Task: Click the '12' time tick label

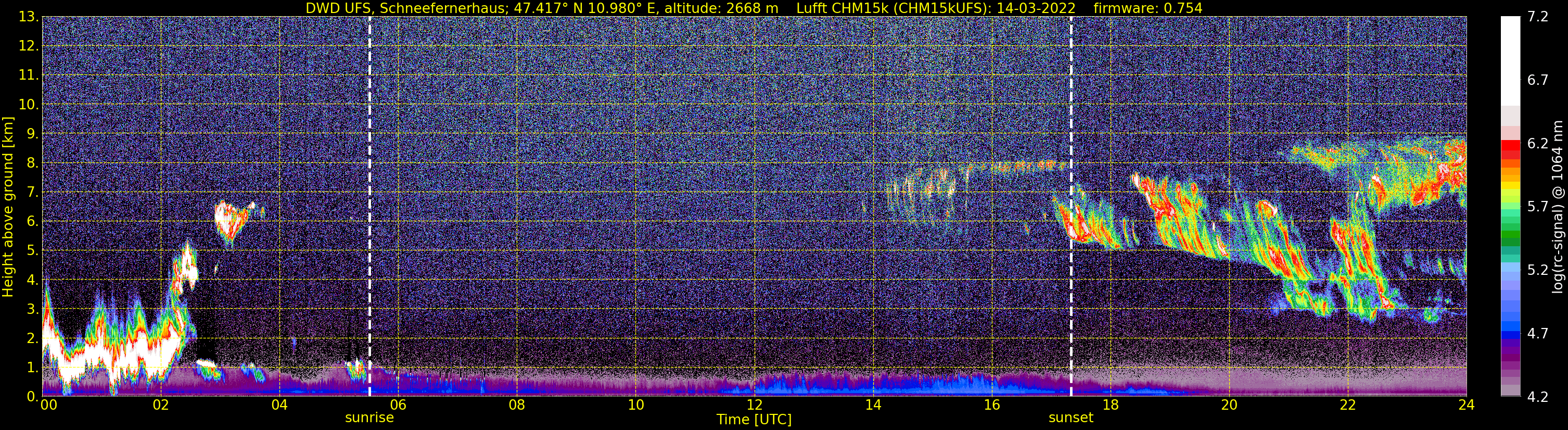Action: (x=754, y=405)
